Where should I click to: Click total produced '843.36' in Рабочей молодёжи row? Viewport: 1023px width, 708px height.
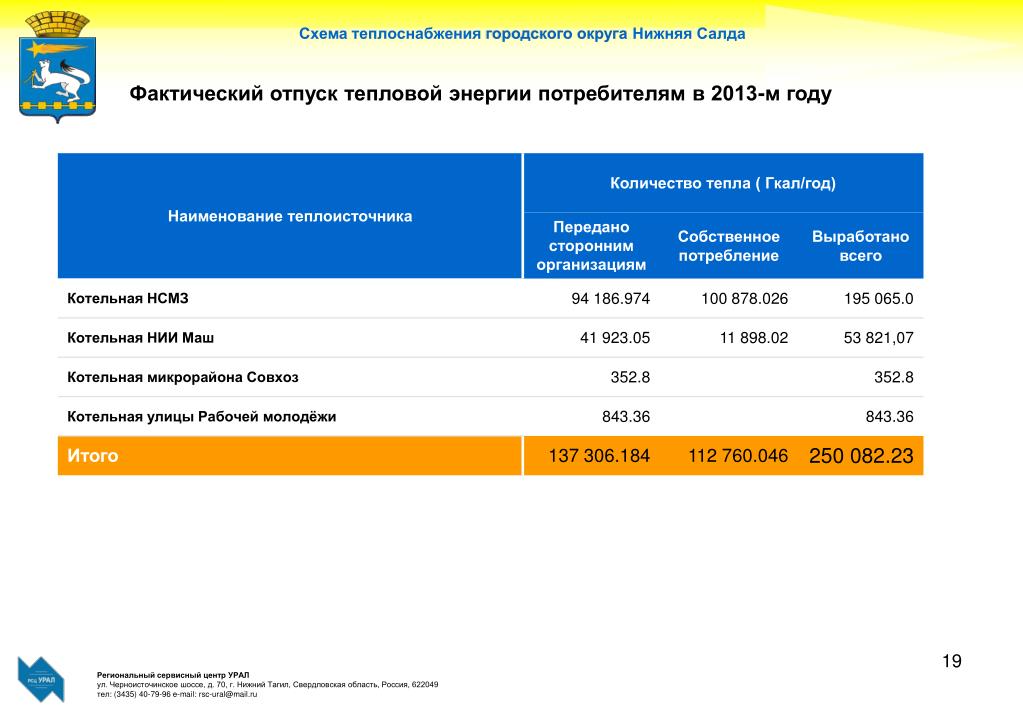pos(889,416)
